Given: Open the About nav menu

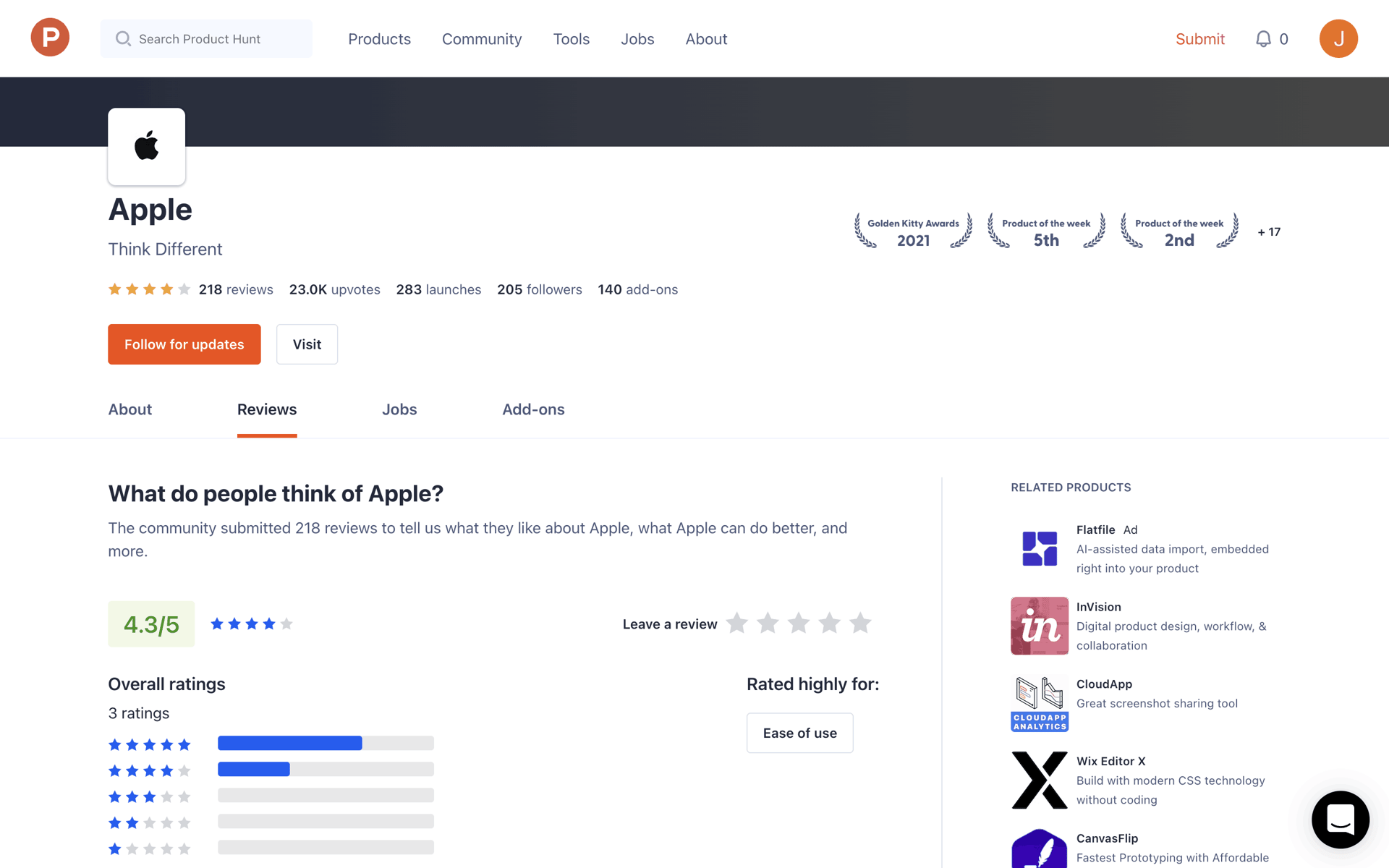Looking at the screenshot, I should [x=706, y=39].
